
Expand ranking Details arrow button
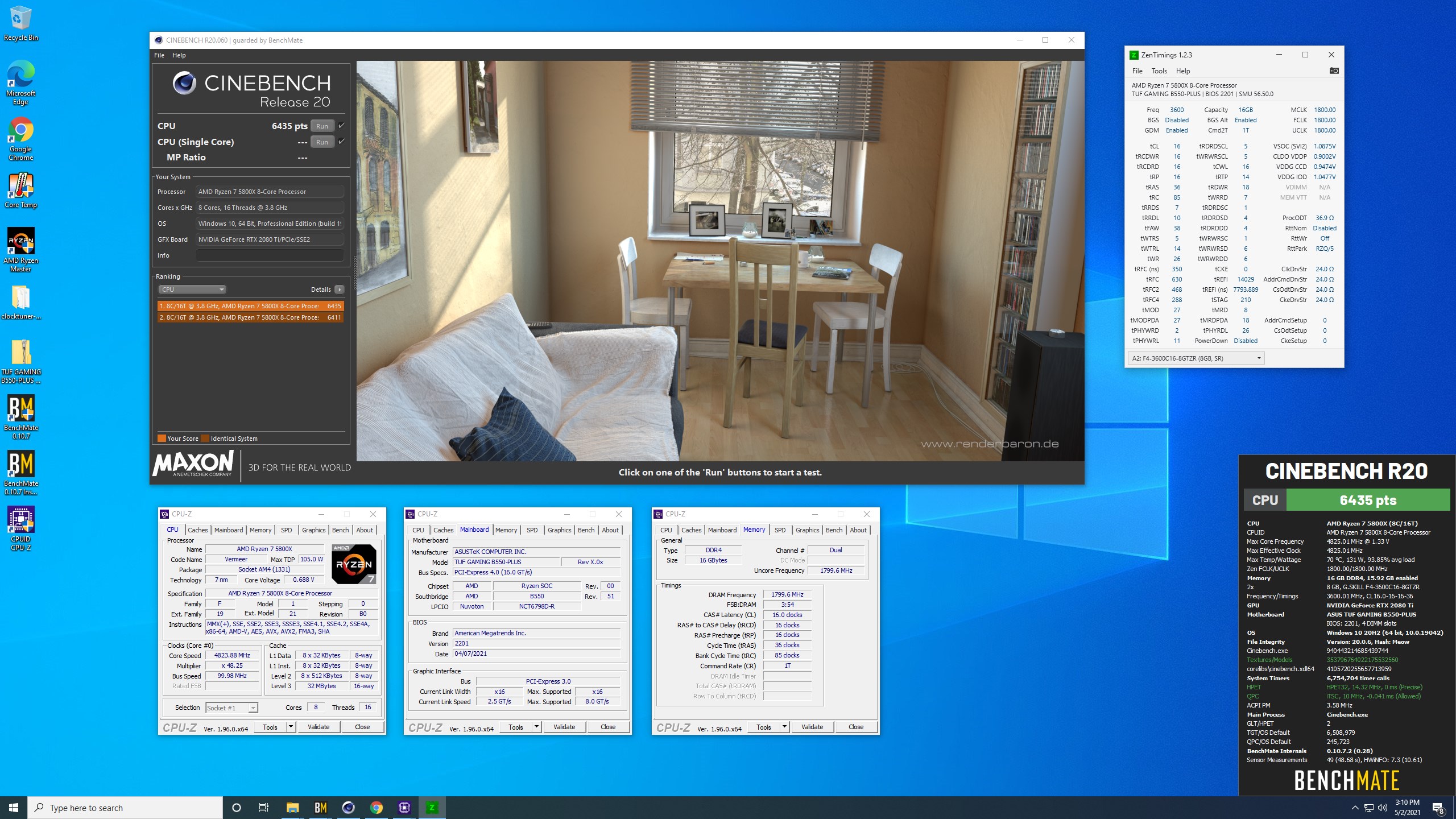[x=340, y=289]
